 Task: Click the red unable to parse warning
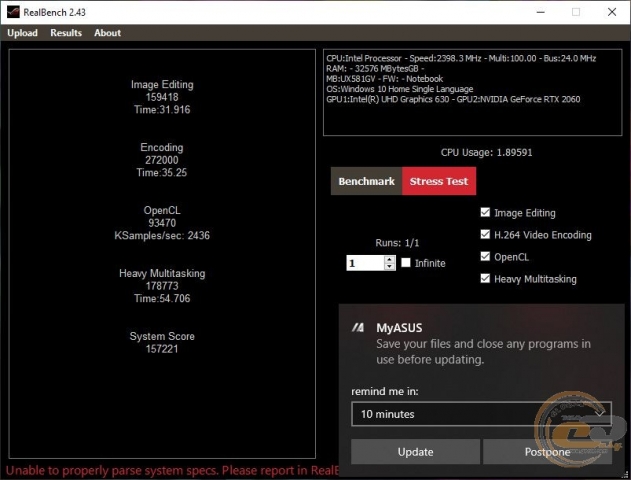point(173,470)
